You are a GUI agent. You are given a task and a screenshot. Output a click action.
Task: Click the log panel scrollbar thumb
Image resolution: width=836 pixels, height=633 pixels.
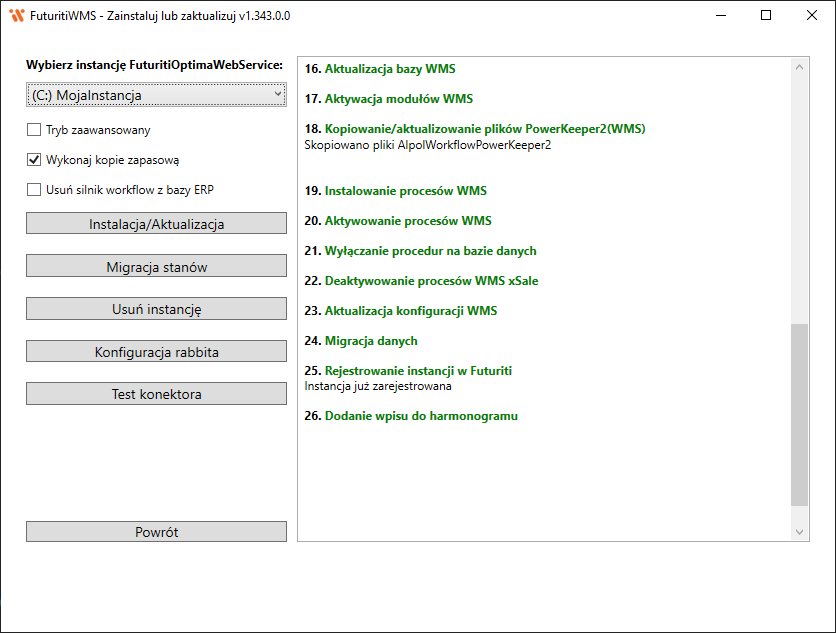799,414
